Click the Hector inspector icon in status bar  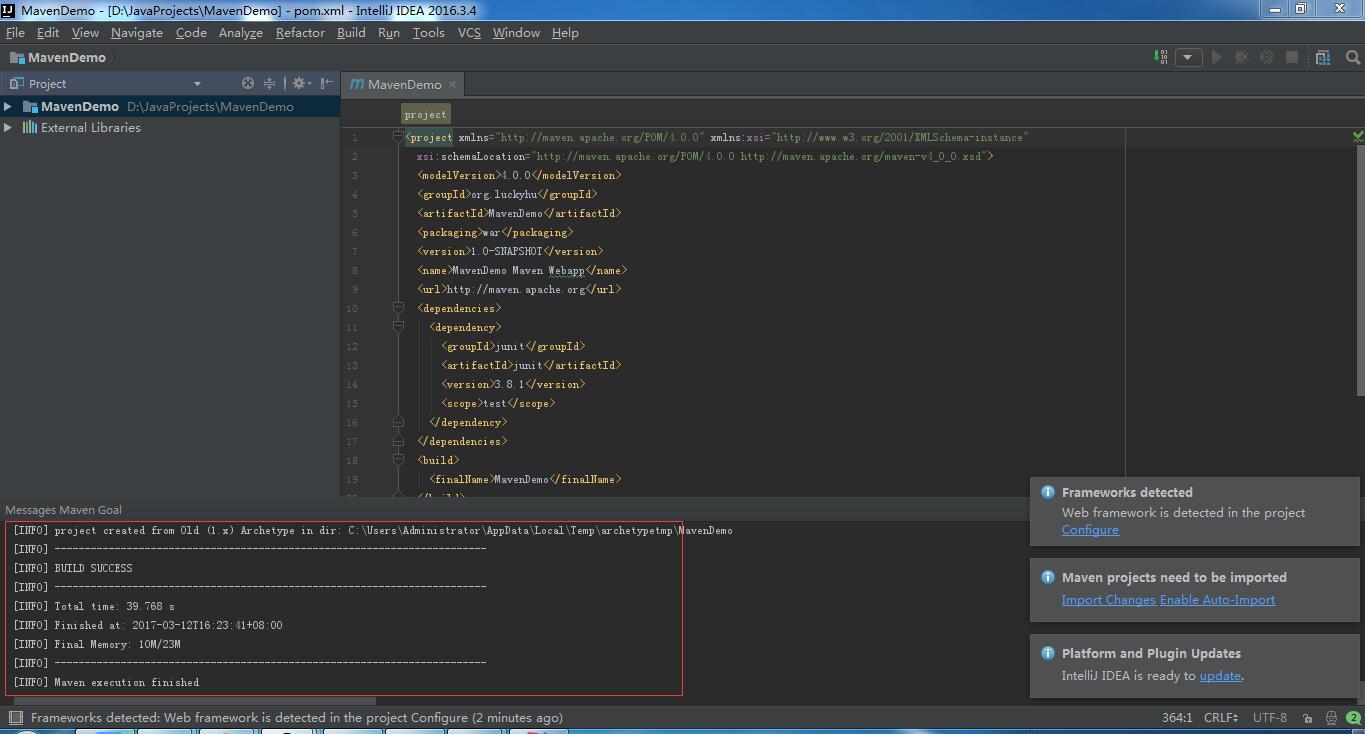[1331, 718]
